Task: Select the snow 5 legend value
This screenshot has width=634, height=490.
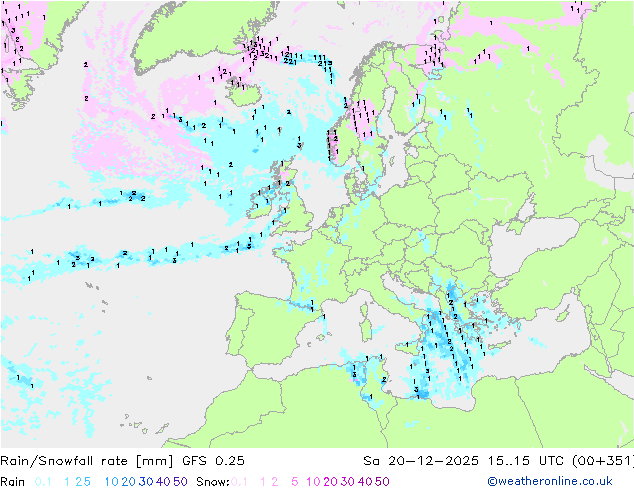Action: point(295,482)
